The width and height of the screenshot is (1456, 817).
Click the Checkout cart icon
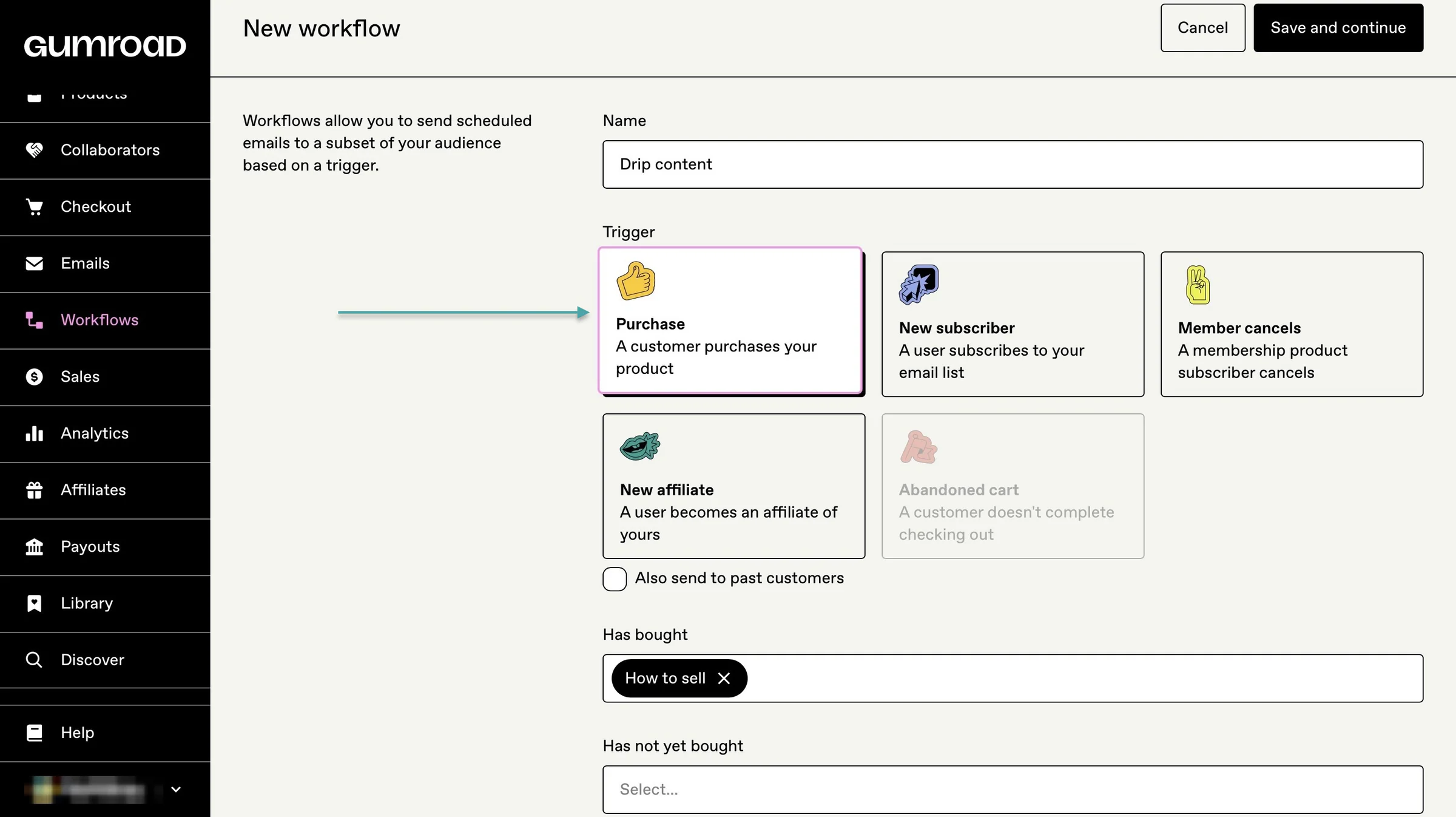point(35,207)
